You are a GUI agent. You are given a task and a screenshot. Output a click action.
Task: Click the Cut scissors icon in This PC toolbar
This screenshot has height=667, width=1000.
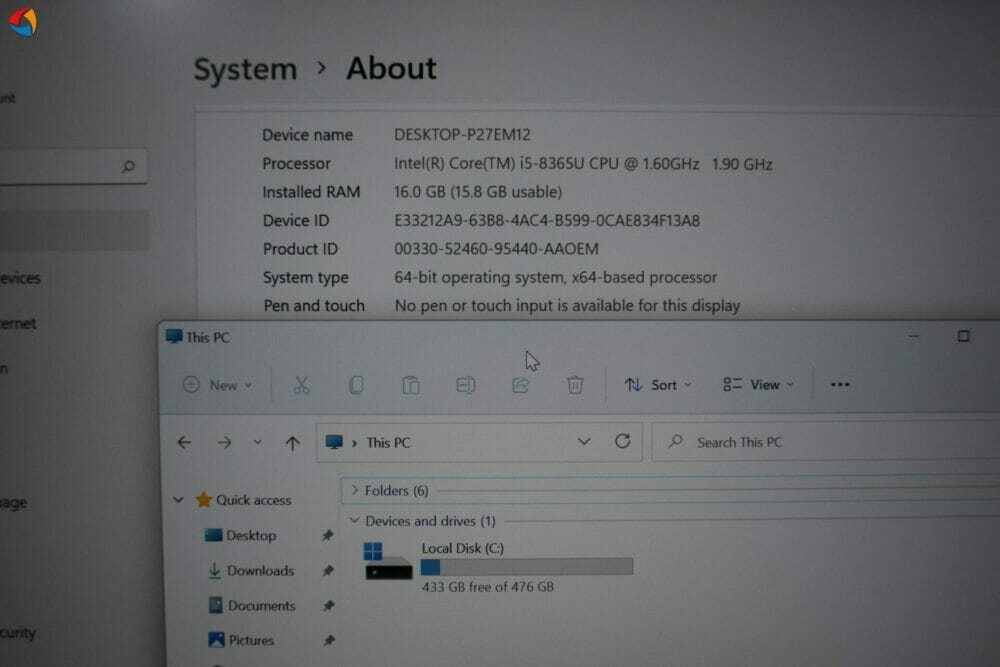[301, 385]
